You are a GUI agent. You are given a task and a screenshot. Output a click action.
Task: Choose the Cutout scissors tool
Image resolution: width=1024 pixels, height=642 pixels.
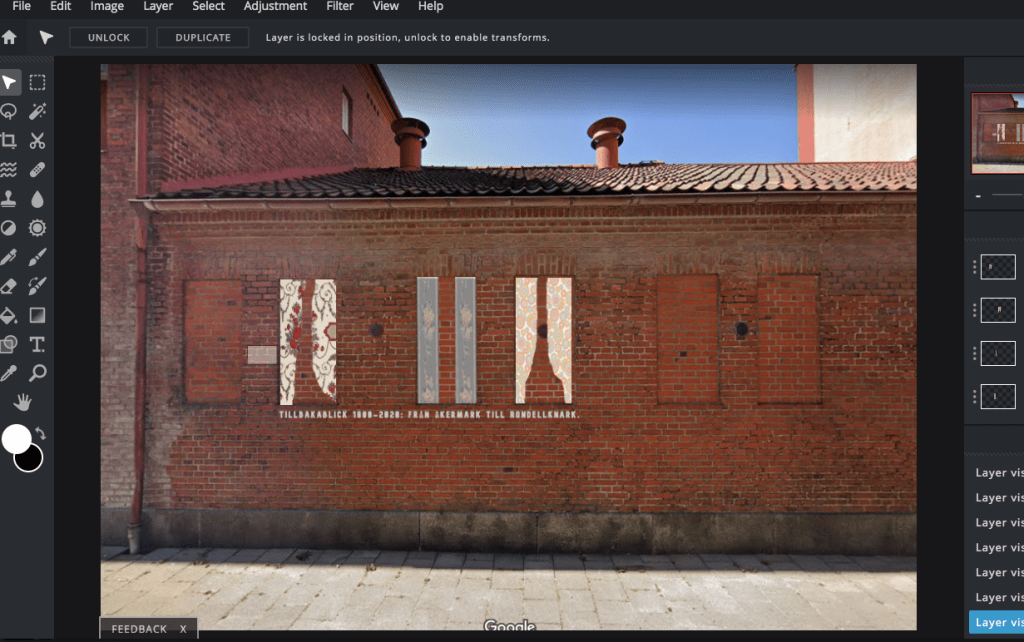[x=37, y=141]
